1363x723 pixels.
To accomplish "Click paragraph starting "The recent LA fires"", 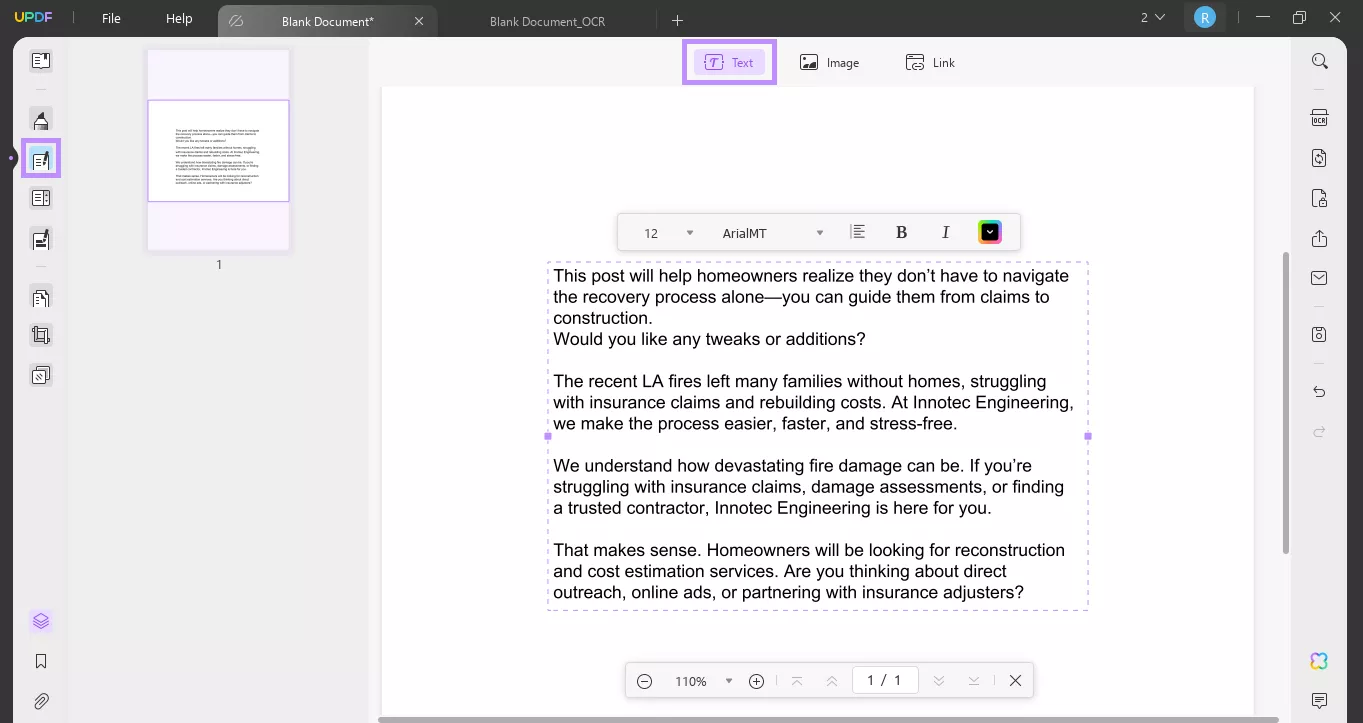I will click(x=813, y=402).
